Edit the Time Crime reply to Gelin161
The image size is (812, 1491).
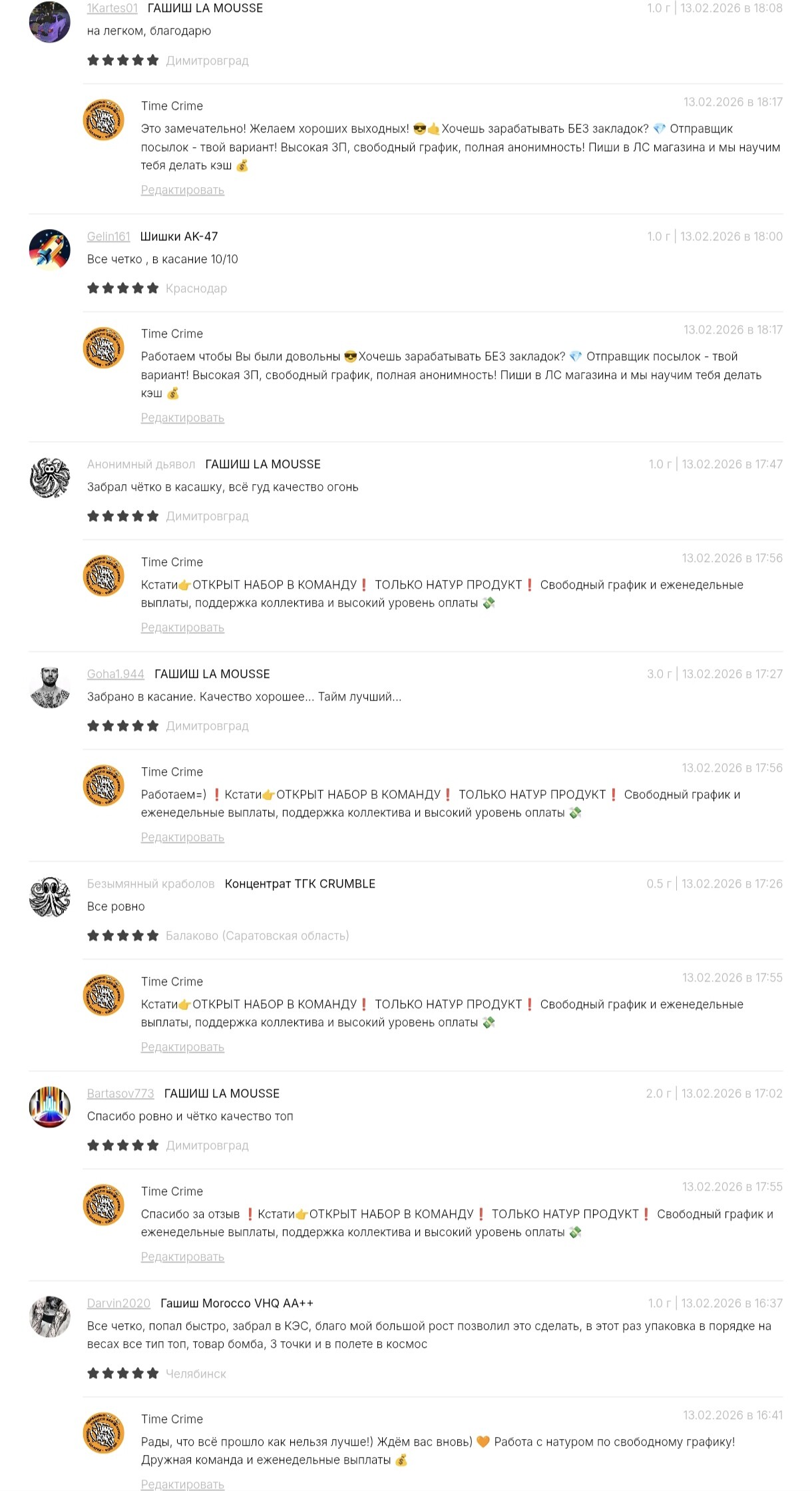click(x=182, y=418)
